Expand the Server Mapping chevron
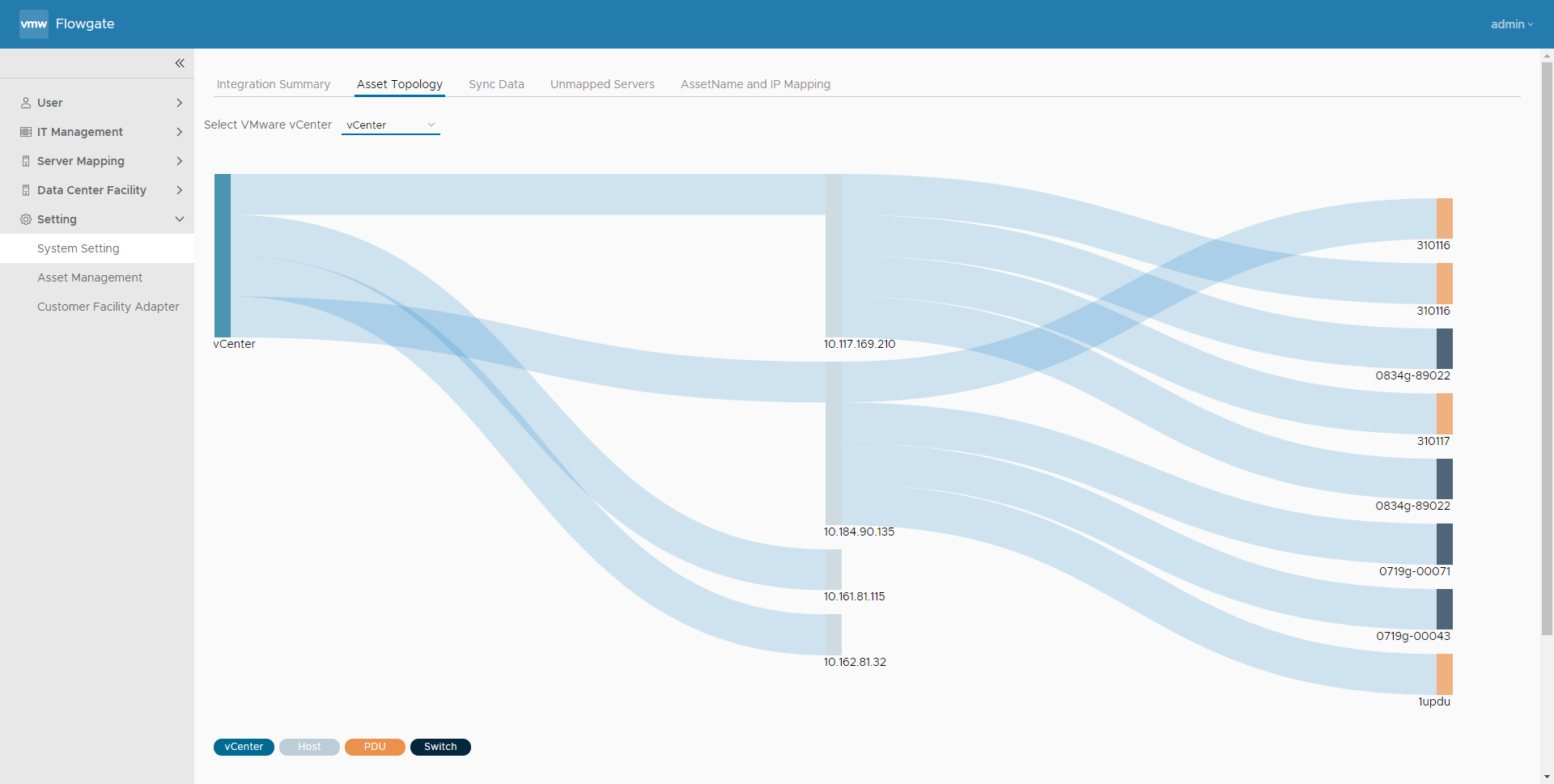 tap(180, 161)
